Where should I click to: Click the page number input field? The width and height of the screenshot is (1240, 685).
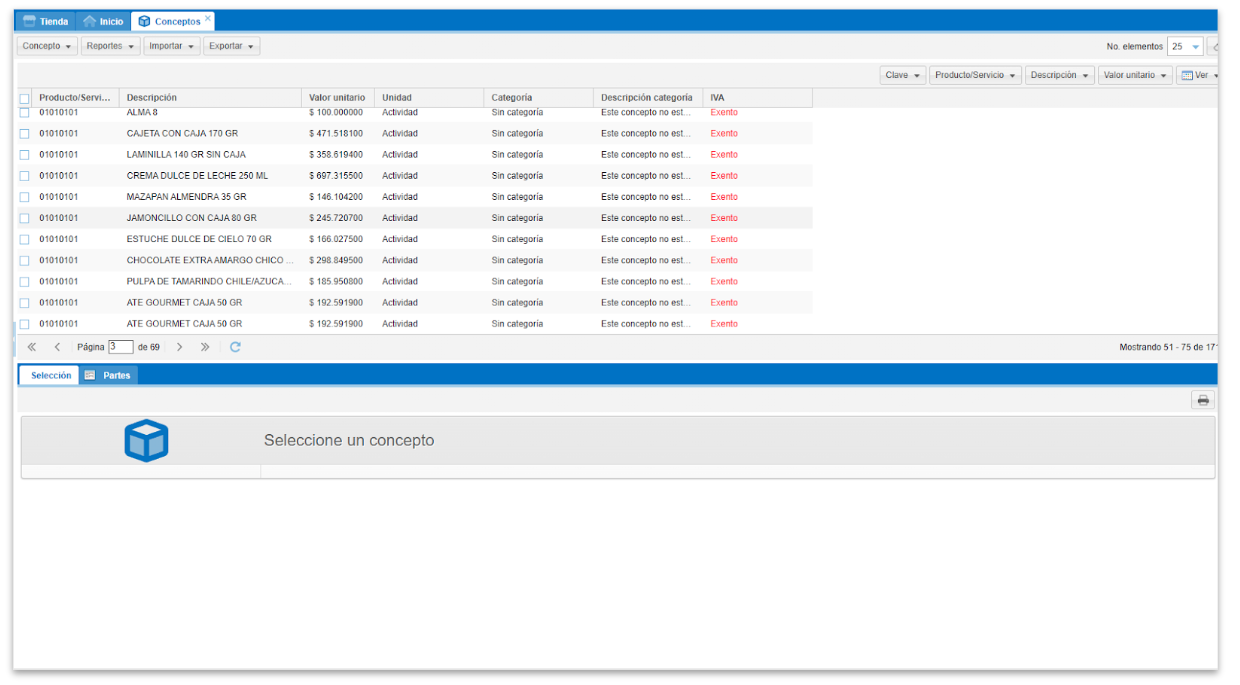click(x=120, y=347)
